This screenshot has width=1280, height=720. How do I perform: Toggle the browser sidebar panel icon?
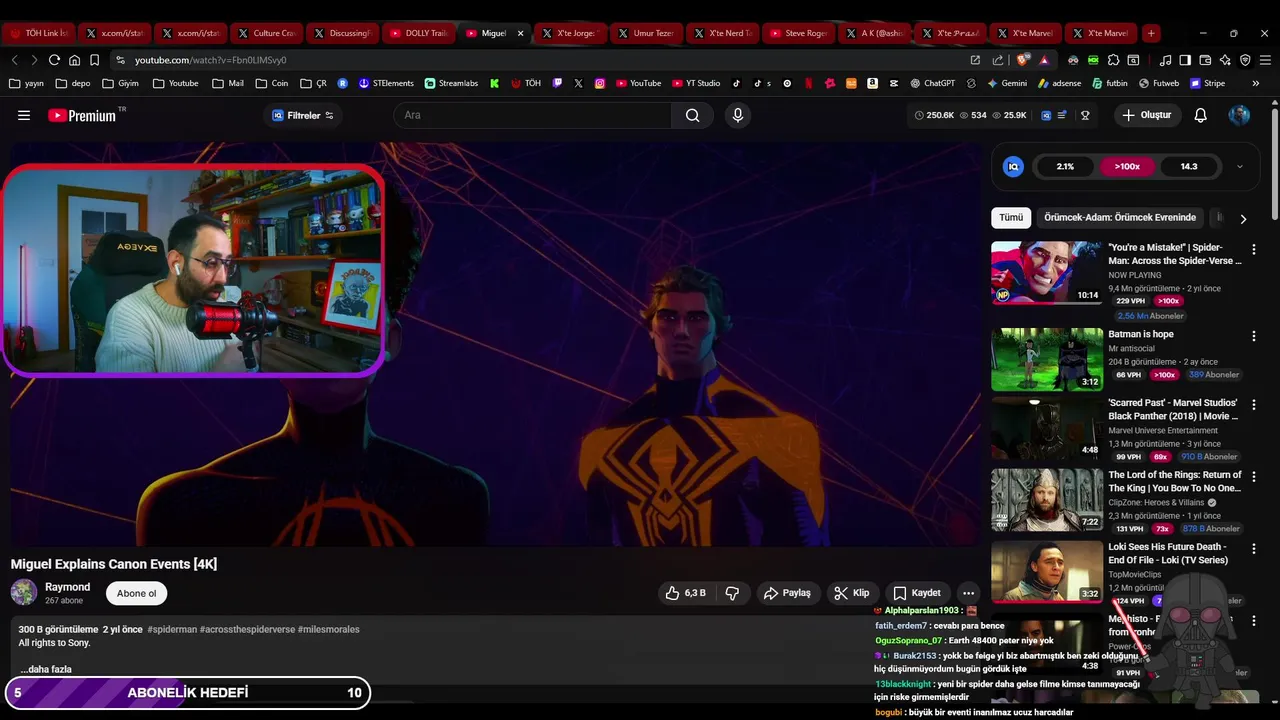[1185, 60]
